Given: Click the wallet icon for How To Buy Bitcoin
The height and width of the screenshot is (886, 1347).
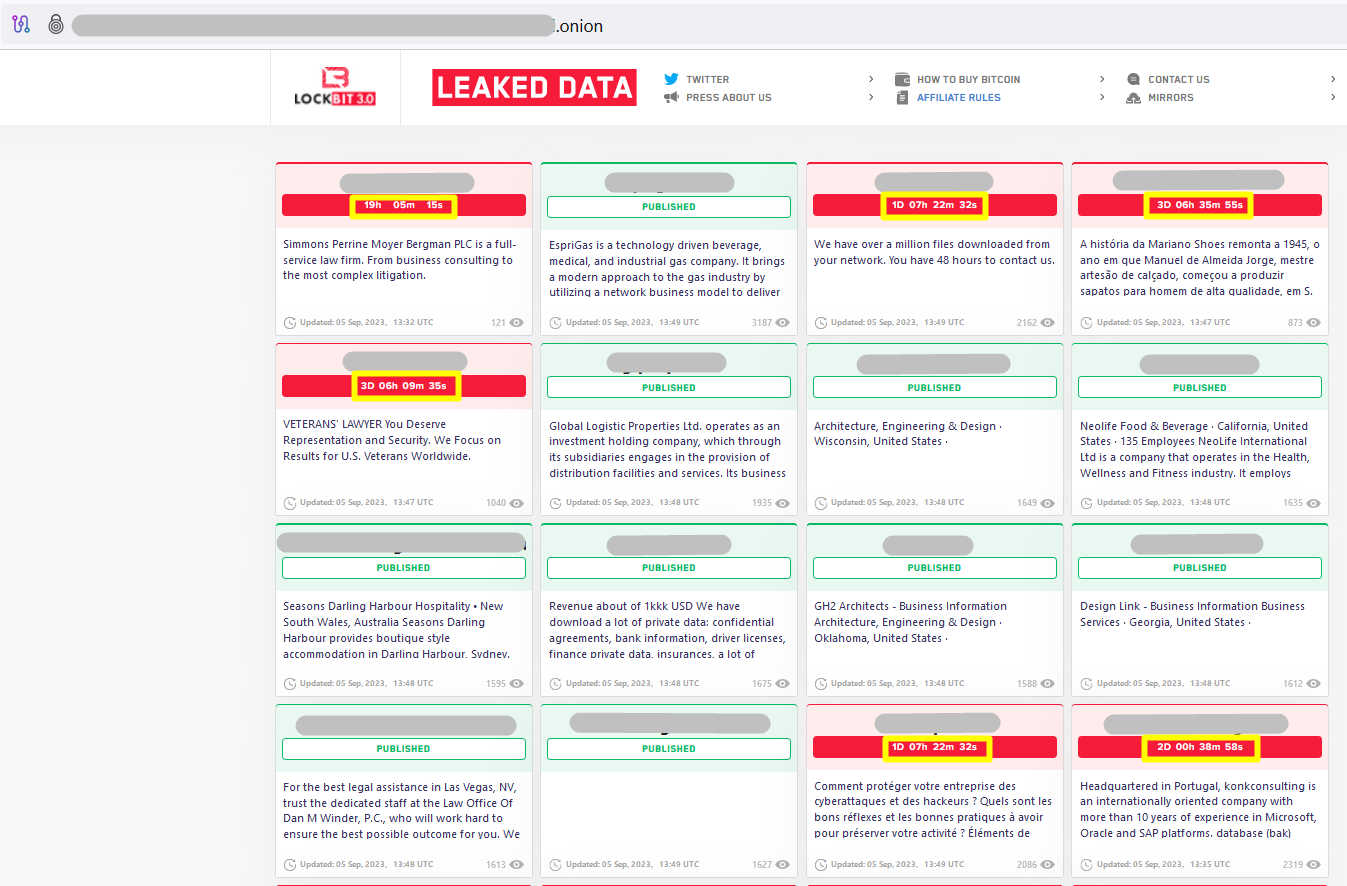Looking at the screenshot, I should tap(905, 79).
